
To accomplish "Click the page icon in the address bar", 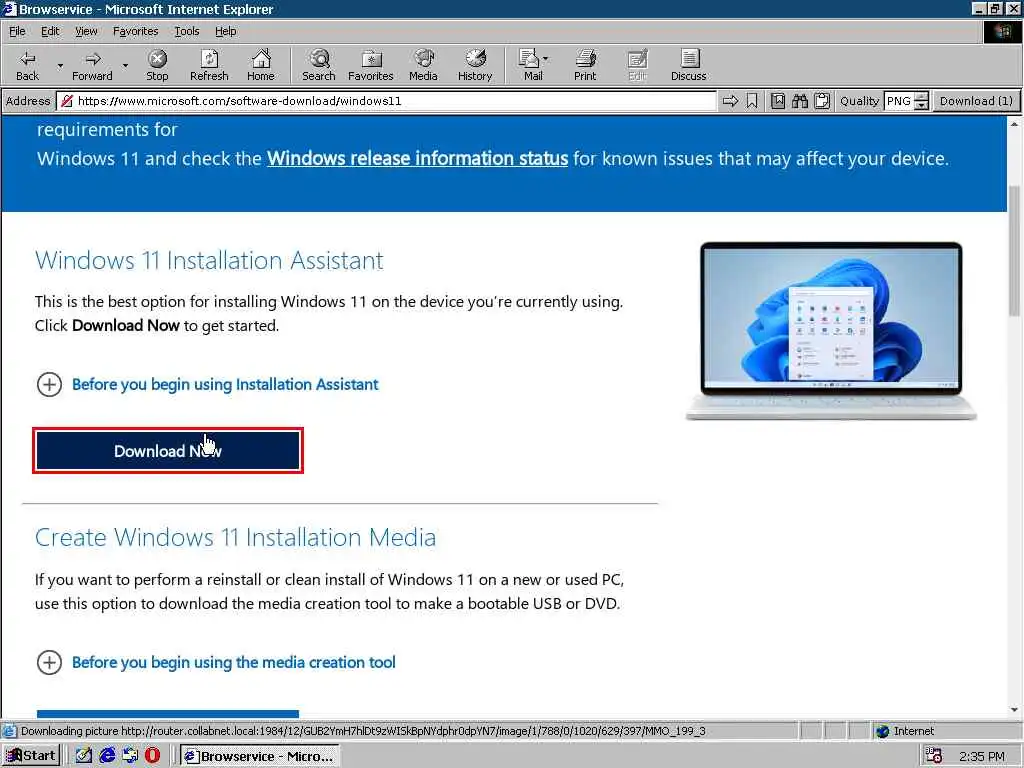I will click(x=67, y=101).
